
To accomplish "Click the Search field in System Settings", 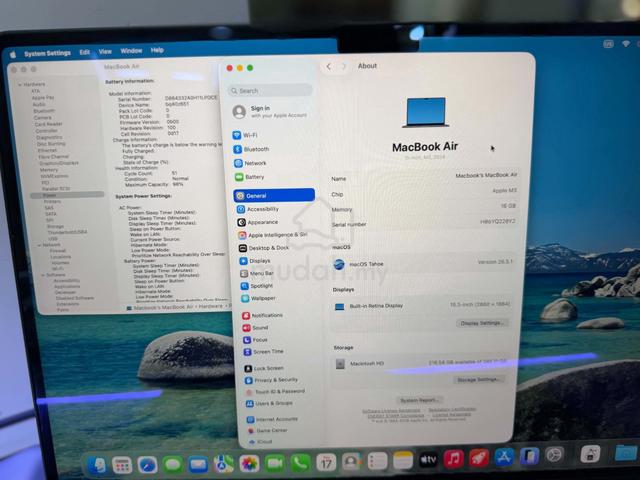I will [x=270, y=90].
